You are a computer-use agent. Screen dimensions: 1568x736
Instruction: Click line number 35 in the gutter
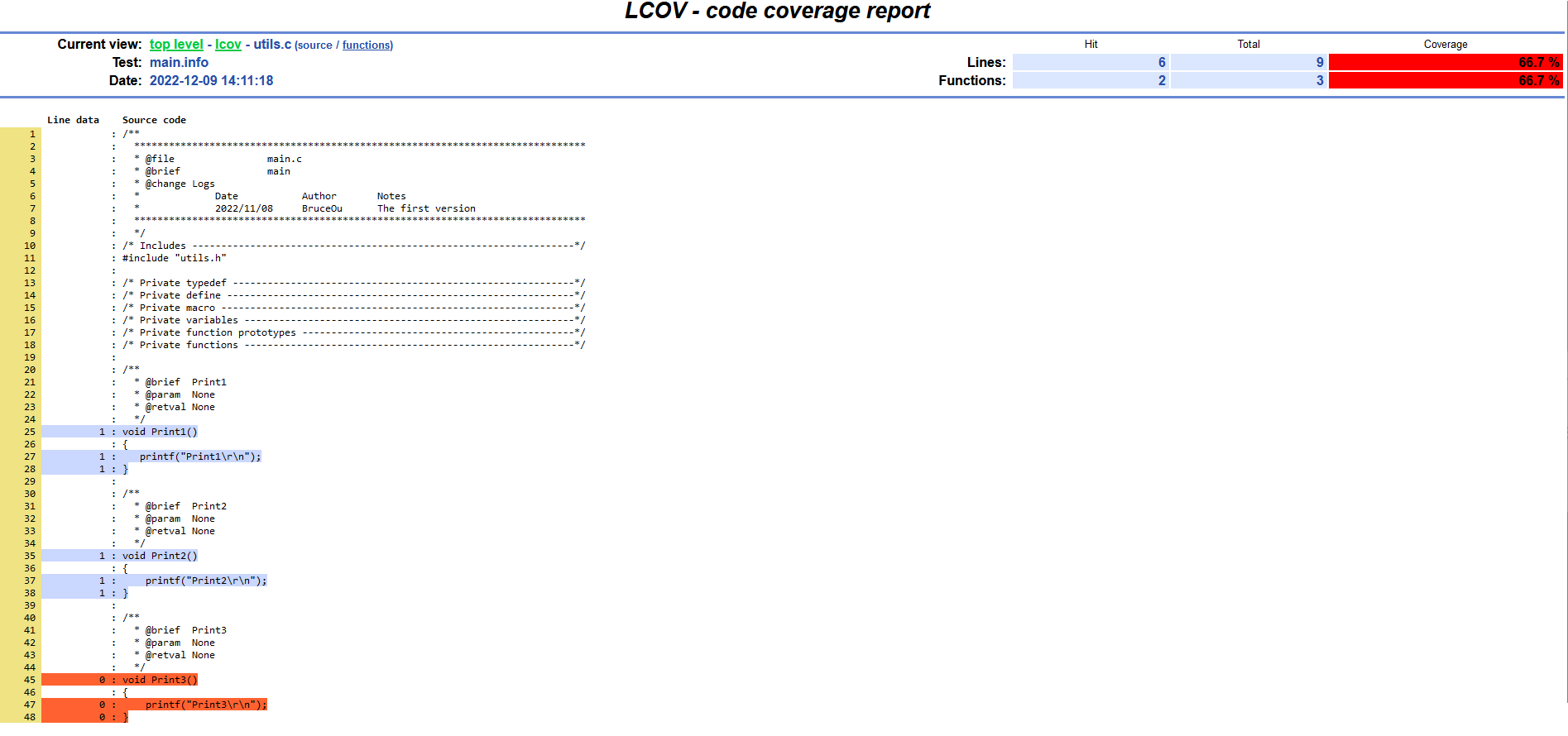(30, 557)
